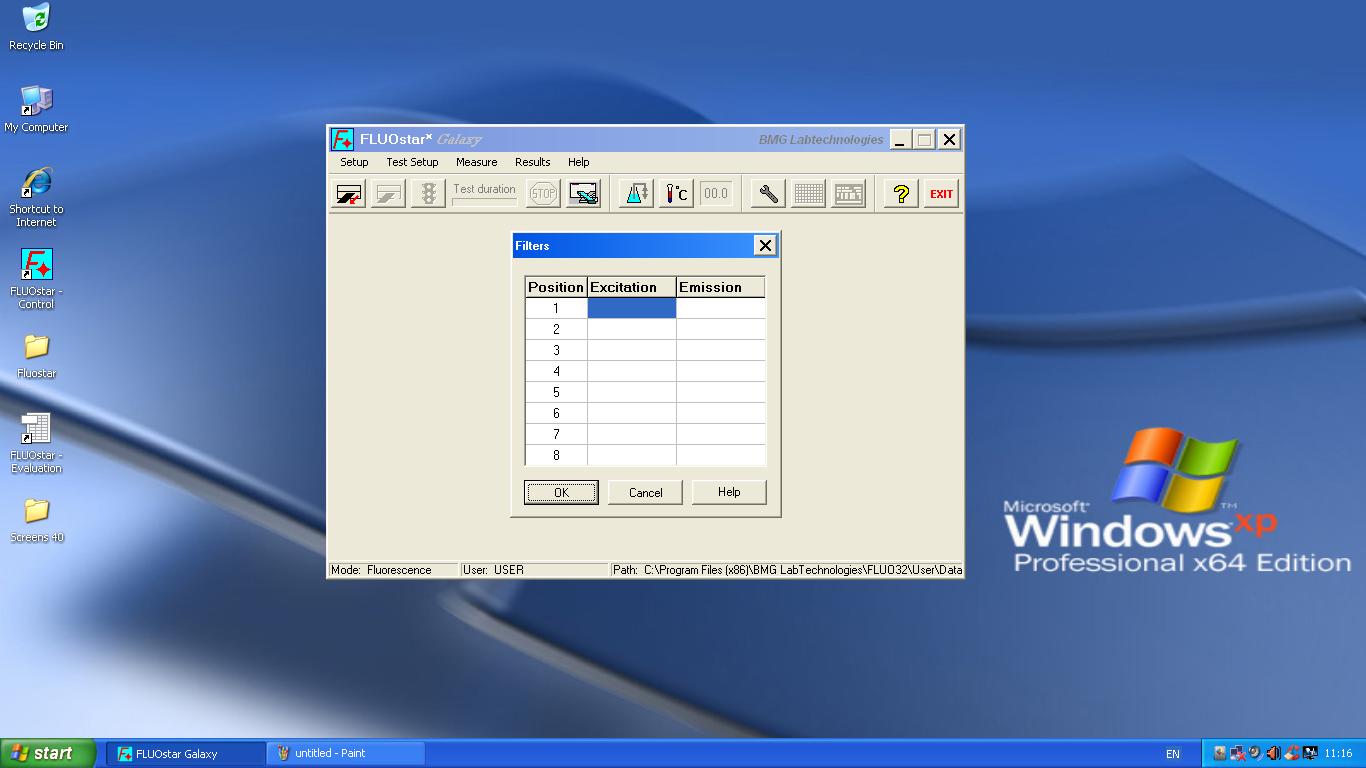This screenshot has width=1366, height=768.
Task: Click the Help button in Filters dialog
Action: click(729, 492)
